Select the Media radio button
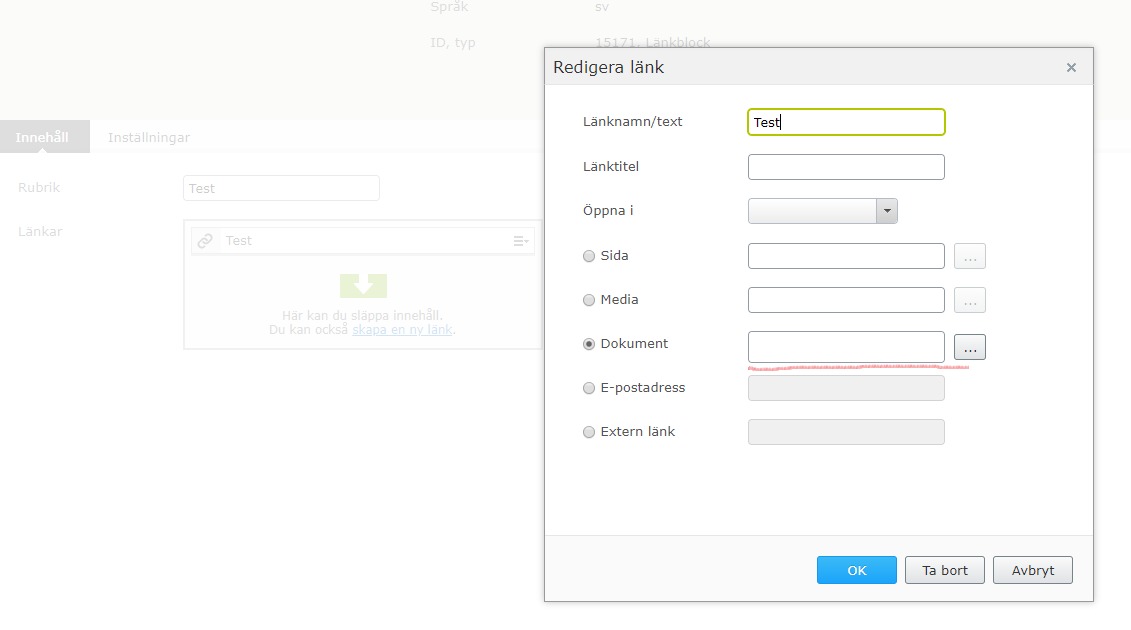 (x=589, y=300)
